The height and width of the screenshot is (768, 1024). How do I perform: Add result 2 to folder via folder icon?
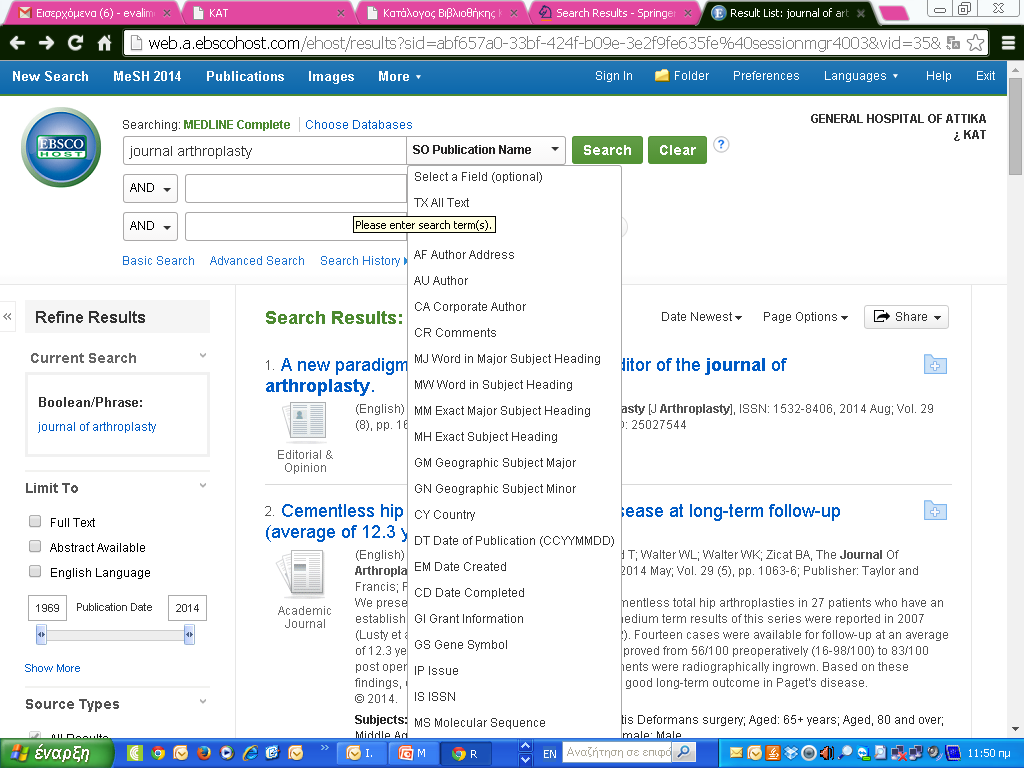[x=935, y=511]
